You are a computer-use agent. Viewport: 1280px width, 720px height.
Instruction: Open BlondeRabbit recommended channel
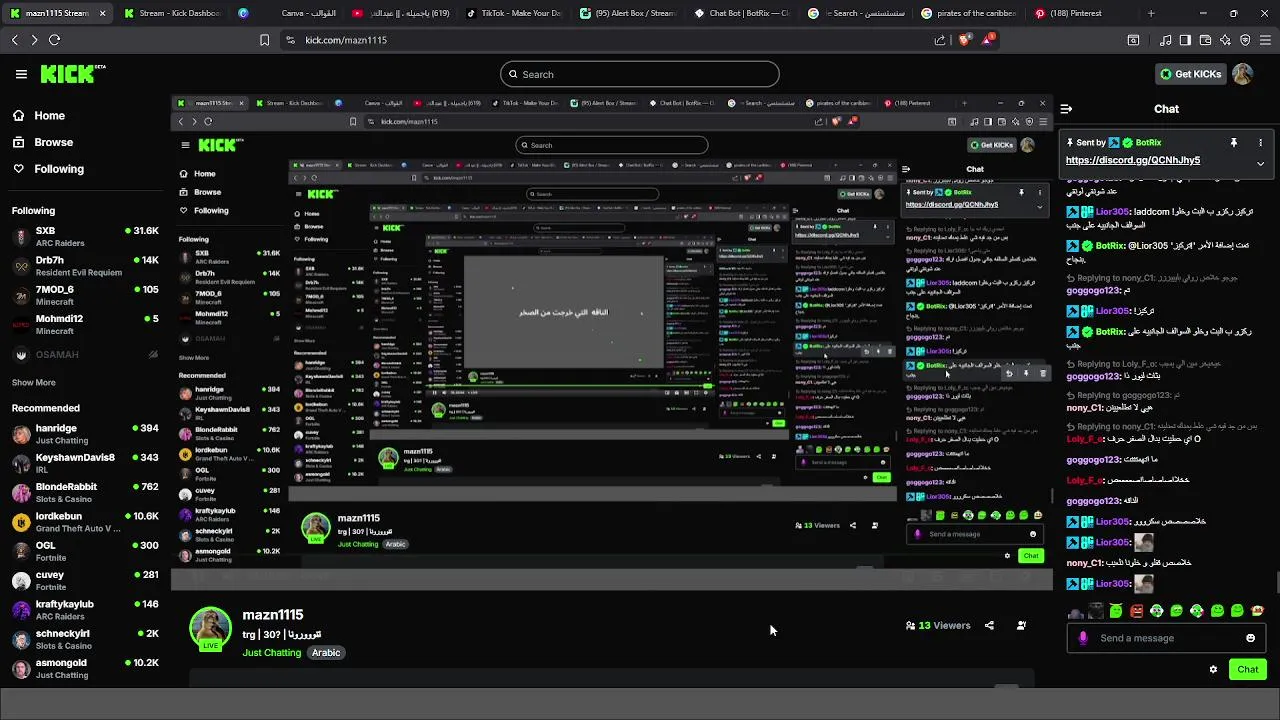[x=85, y=492]
